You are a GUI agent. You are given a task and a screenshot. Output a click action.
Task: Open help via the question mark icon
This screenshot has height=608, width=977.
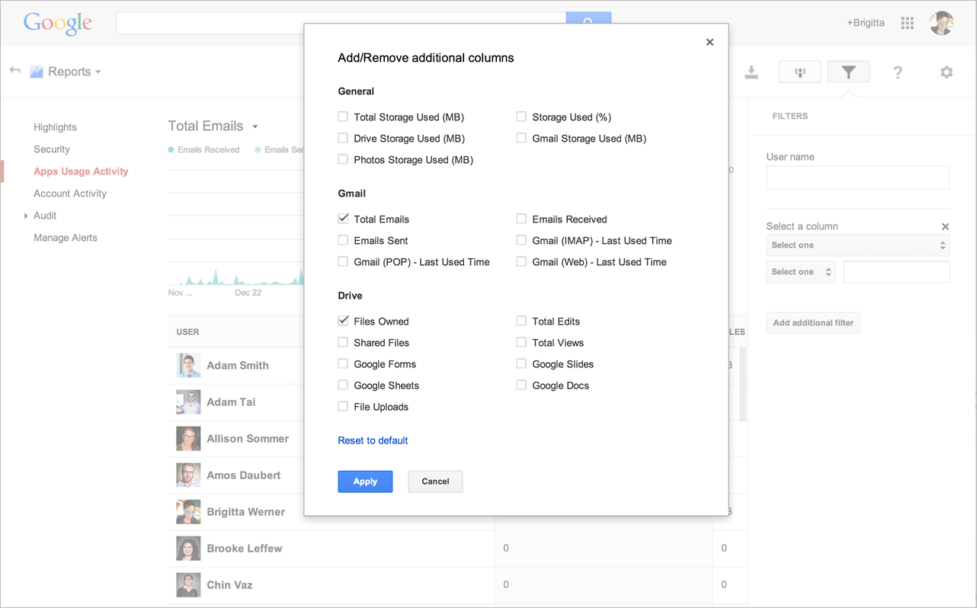pos(897,72)
